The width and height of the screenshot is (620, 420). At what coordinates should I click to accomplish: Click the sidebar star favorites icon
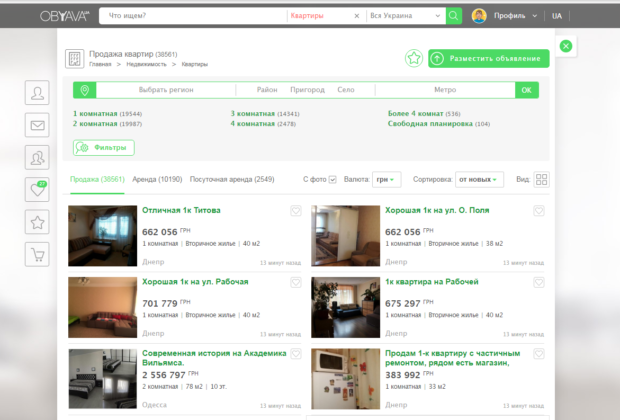38,222
